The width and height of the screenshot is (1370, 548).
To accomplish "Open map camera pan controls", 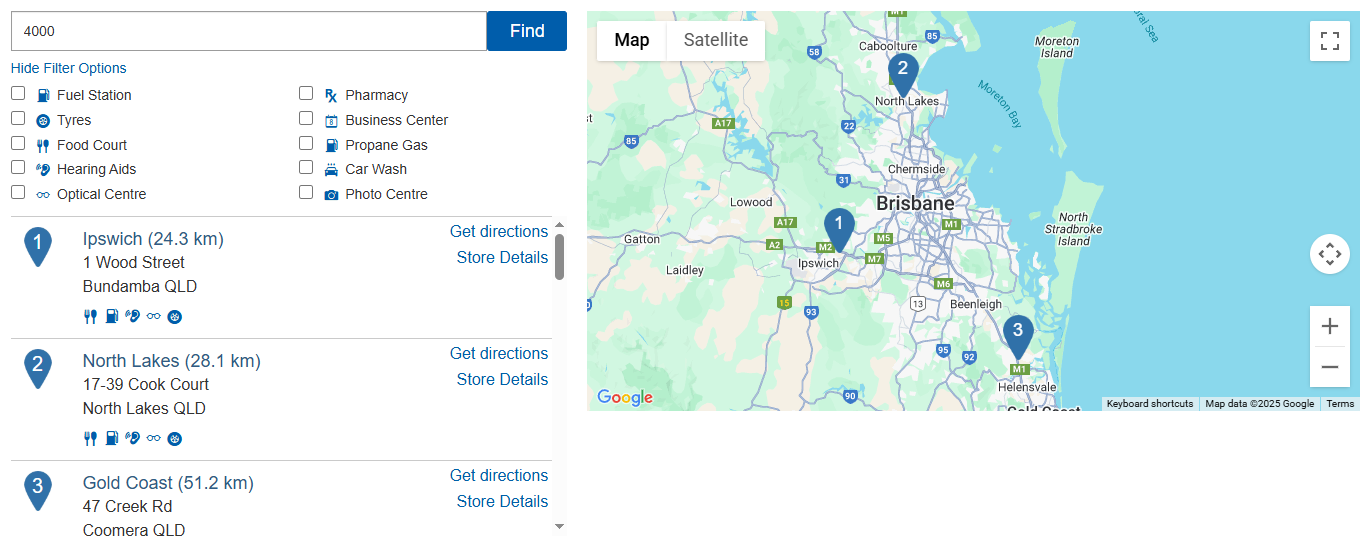I will (1330, 254).
